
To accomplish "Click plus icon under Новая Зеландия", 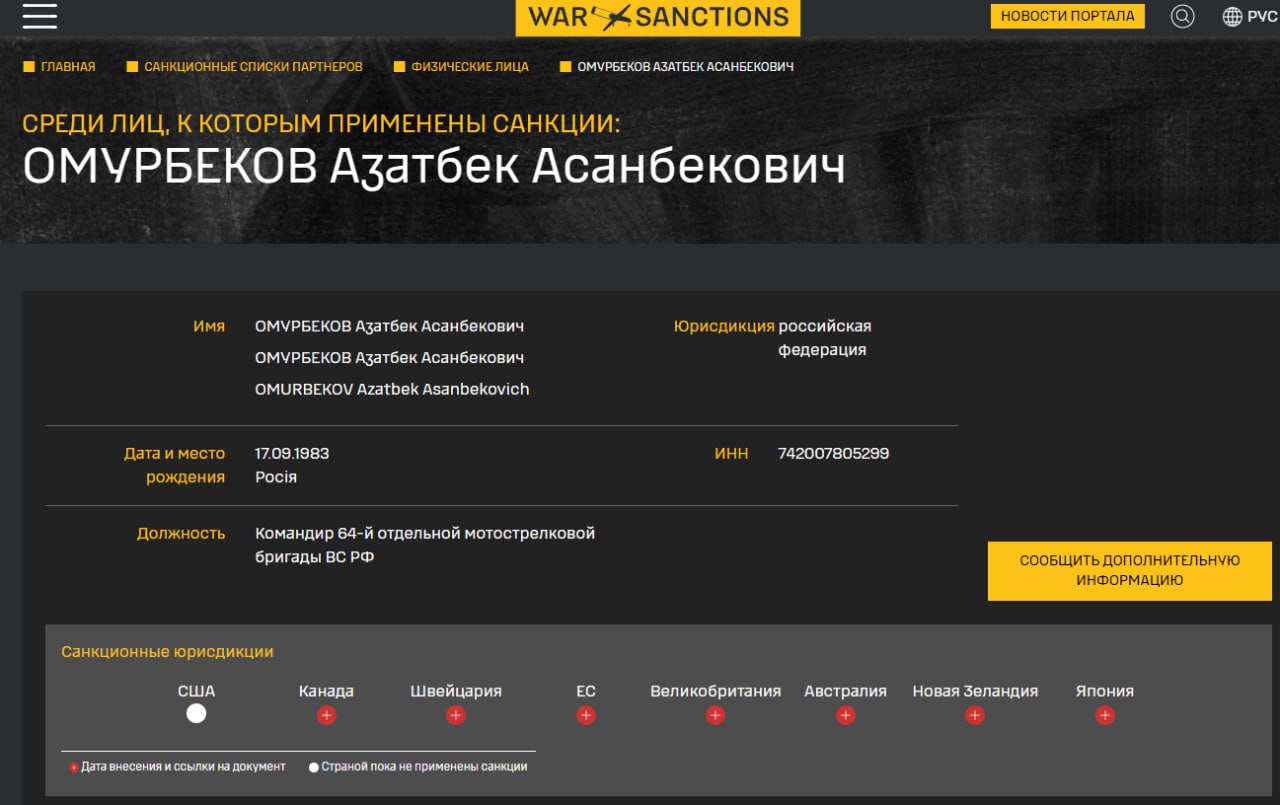I will (x=975, y=715).
